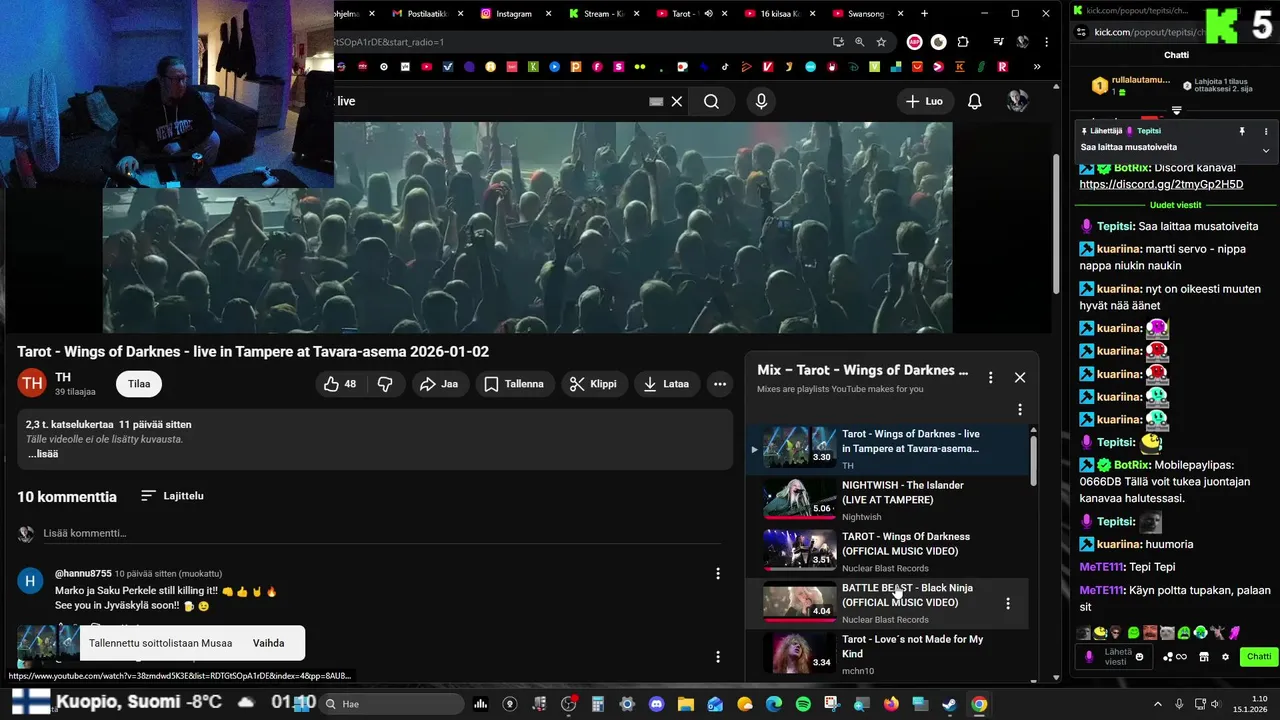Image resolution: width=1280 pixels, height=720 pixels.
Task: Open options for hannu8755's comment
Action: 717,574
